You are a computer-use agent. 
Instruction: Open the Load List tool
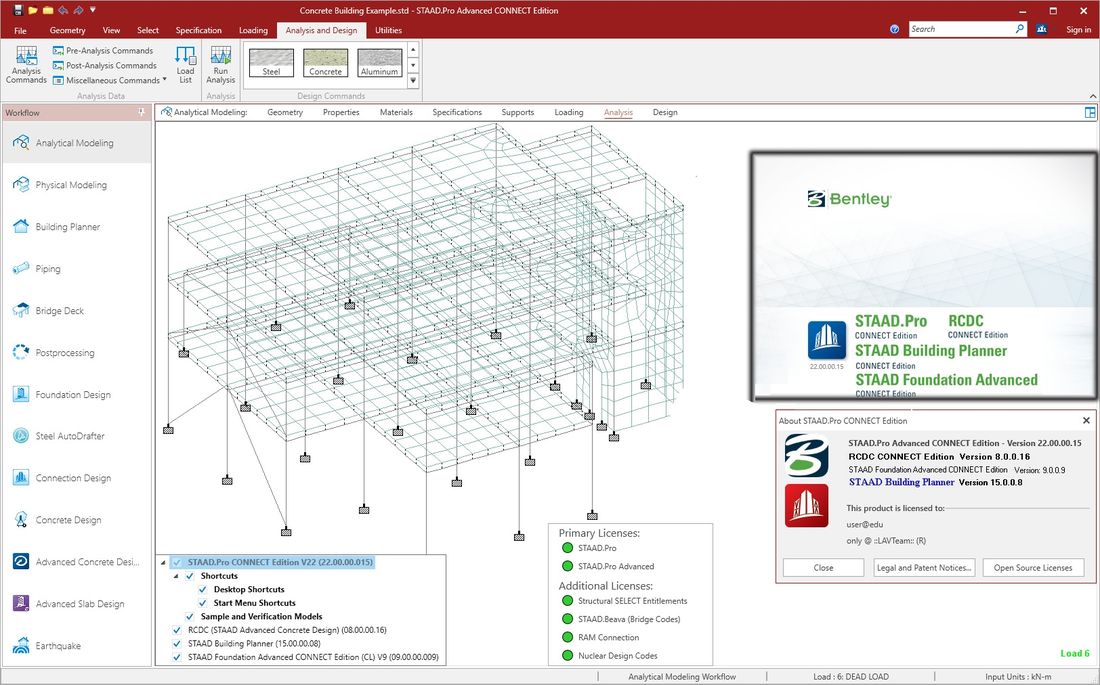coord(185,65)
